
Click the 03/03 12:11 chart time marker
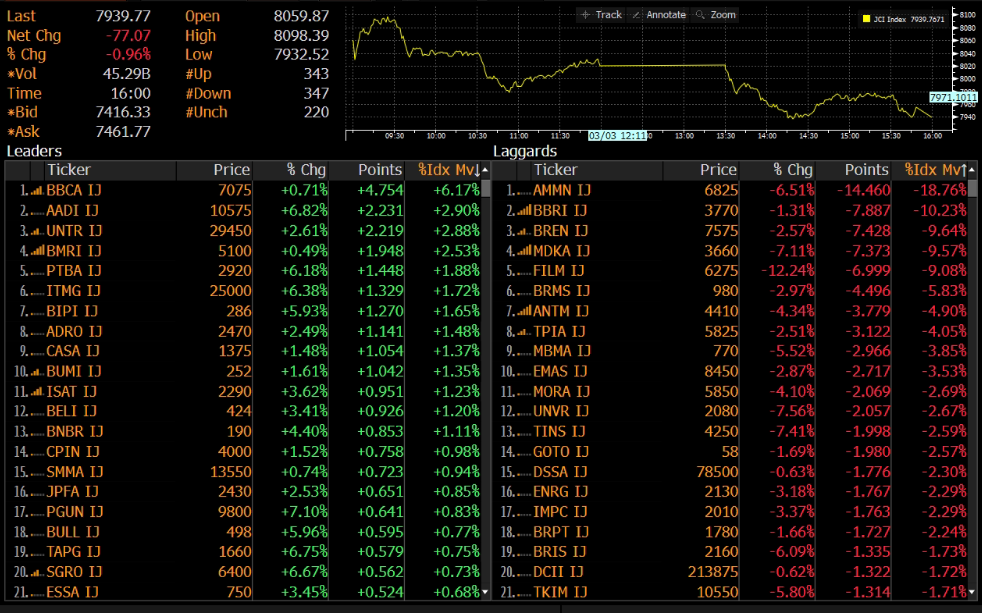point(619,135)
